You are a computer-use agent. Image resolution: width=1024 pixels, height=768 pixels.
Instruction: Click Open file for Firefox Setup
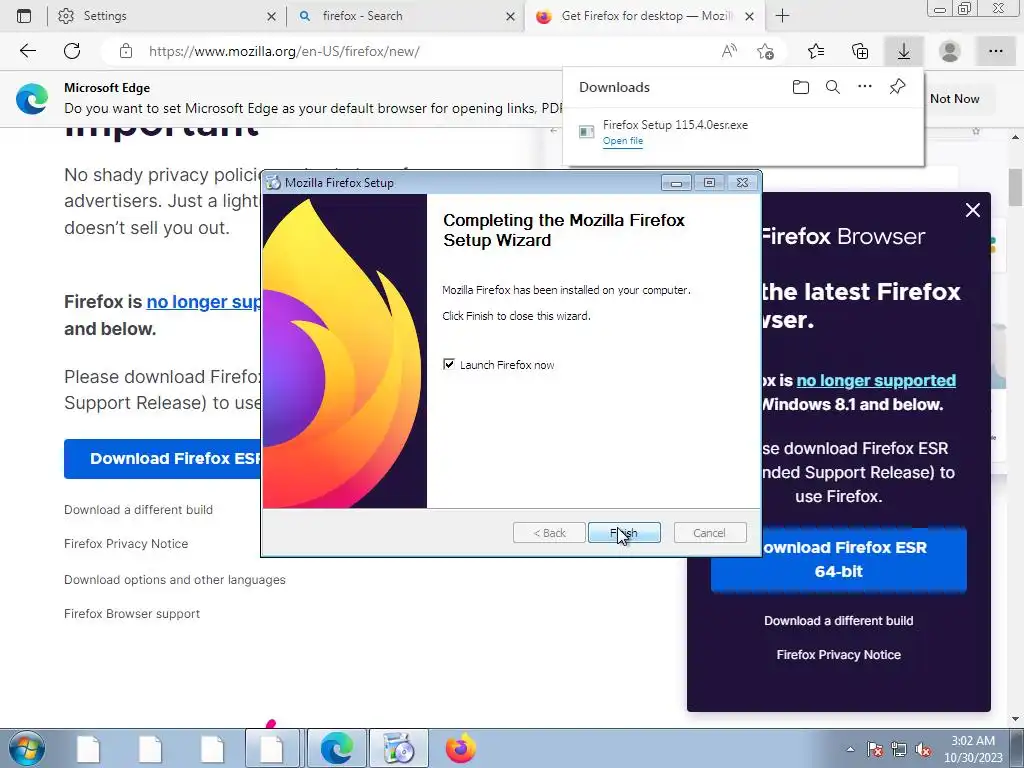623,141
